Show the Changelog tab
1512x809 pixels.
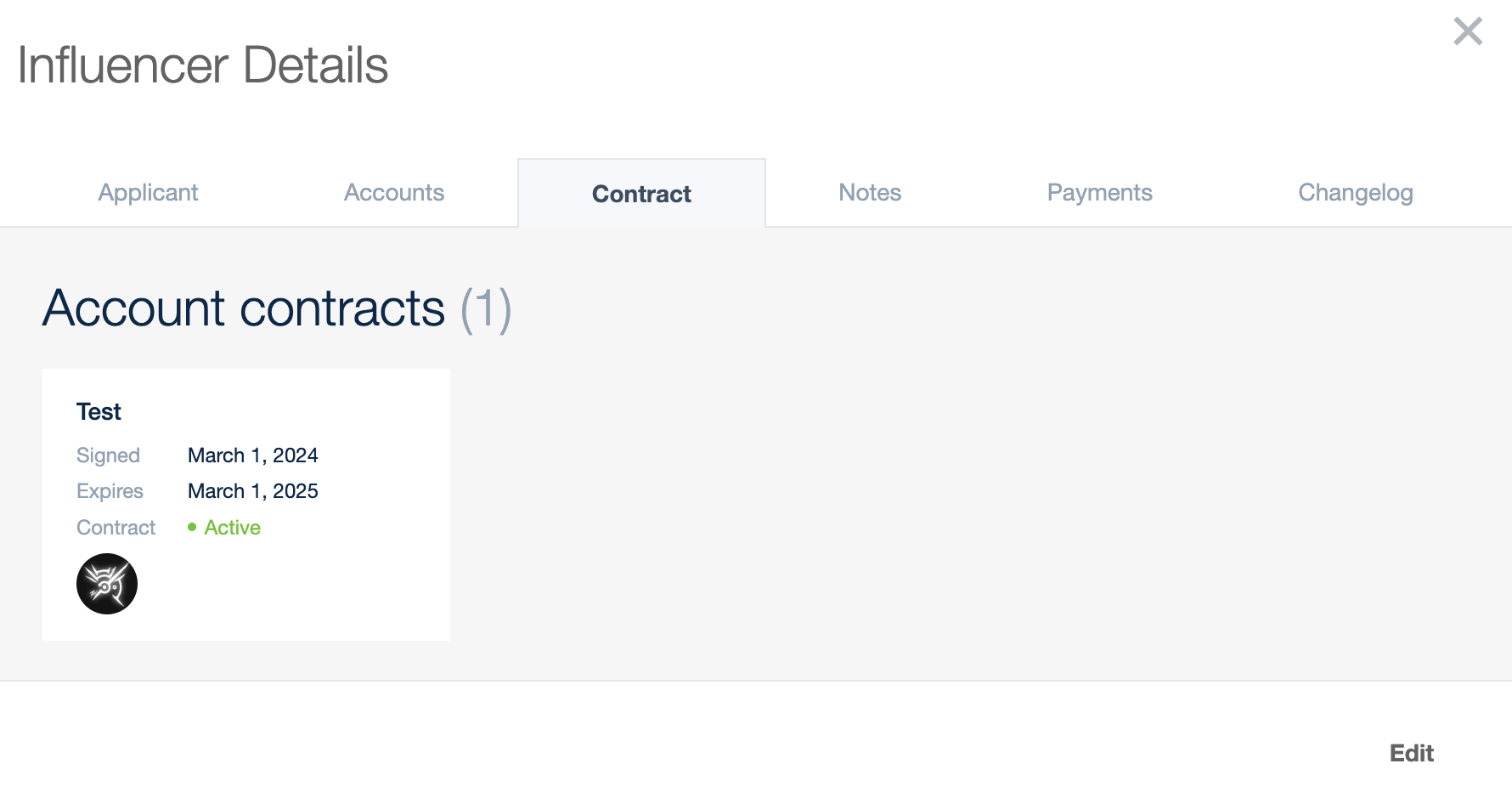coord(1355,193)
